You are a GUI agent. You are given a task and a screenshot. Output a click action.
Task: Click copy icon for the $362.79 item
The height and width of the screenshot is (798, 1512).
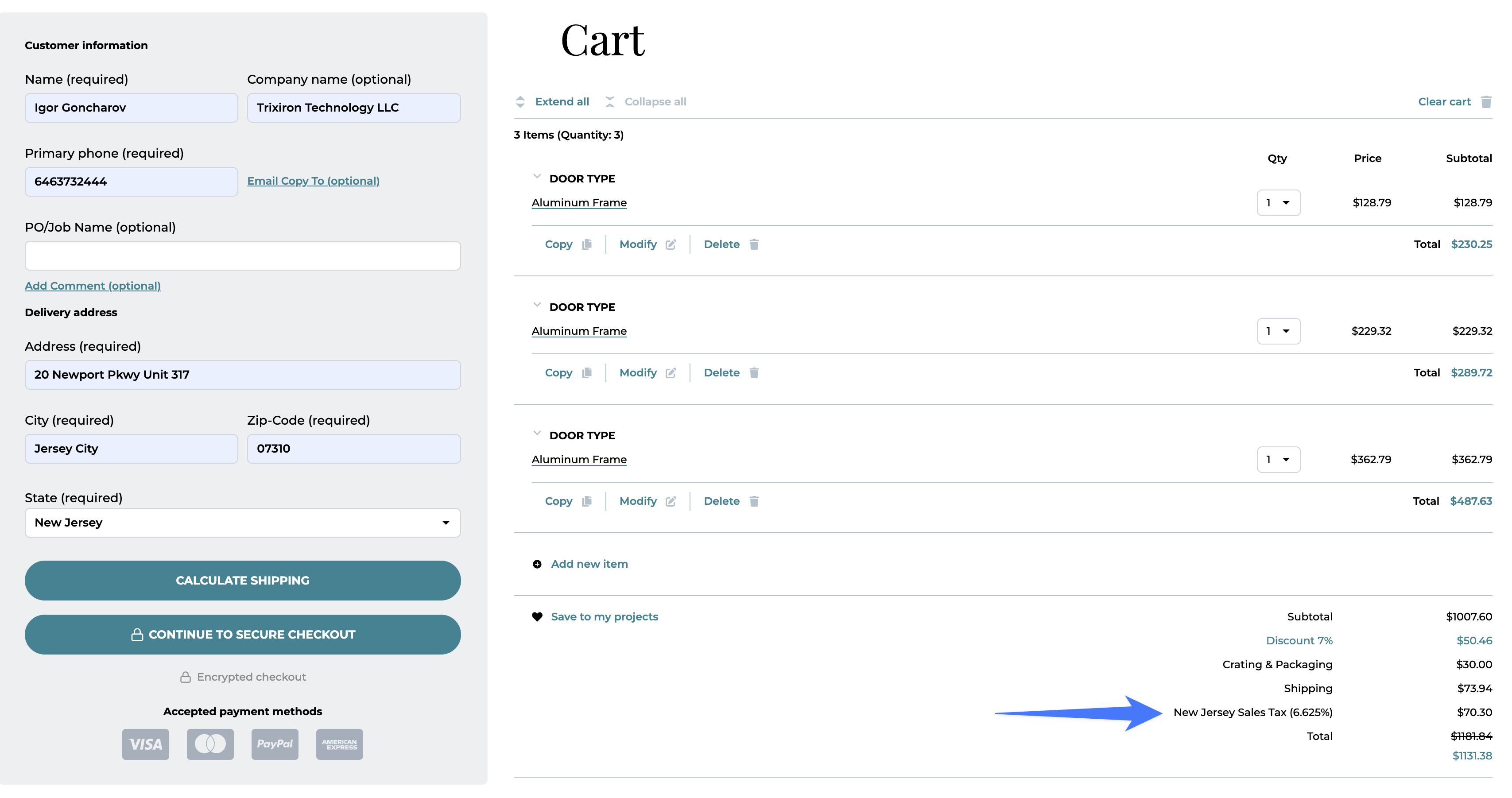click(586, 501)
